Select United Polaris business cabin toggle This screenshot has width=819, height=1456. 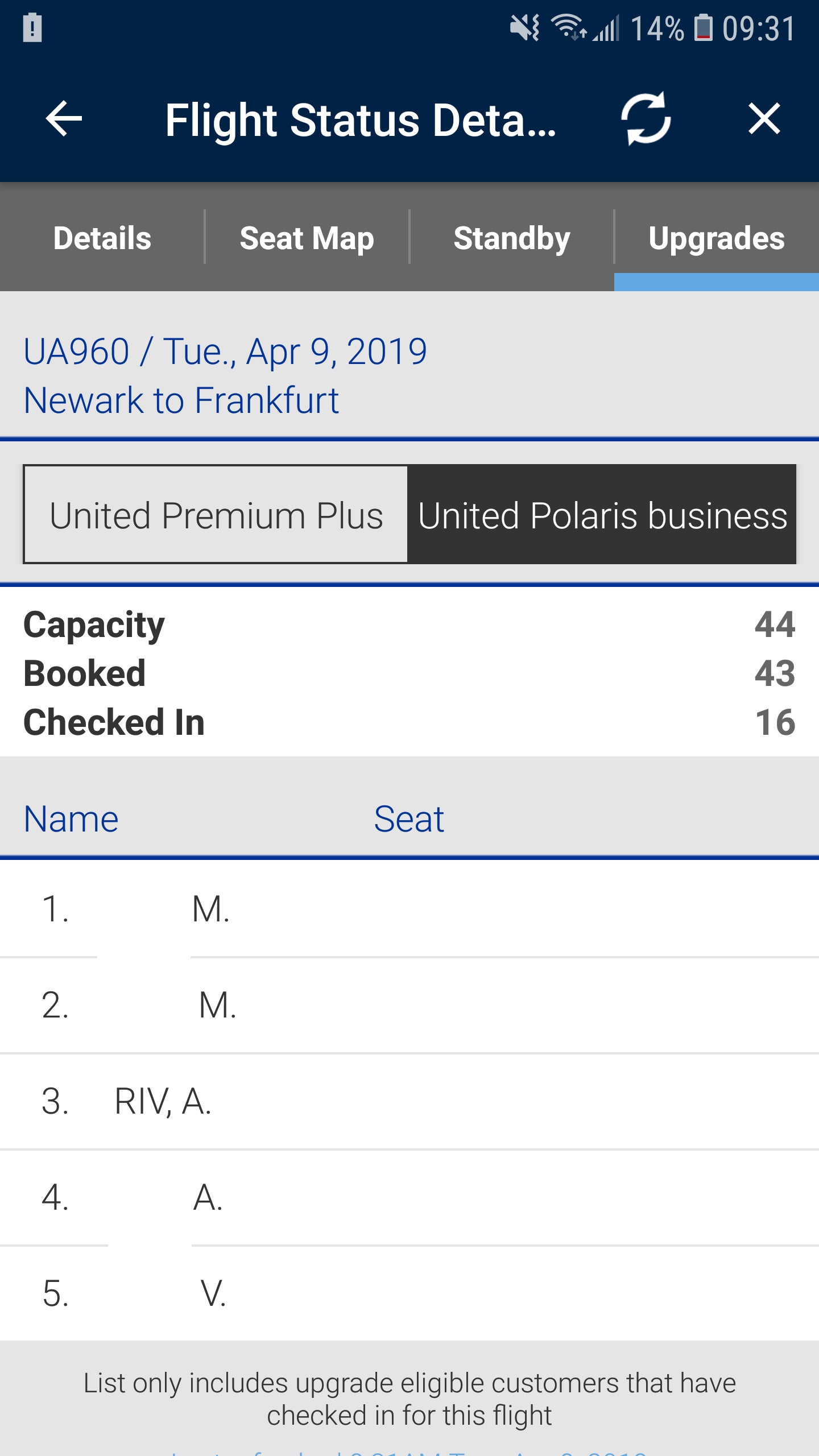pyautogui.click(x=602, y=515)
